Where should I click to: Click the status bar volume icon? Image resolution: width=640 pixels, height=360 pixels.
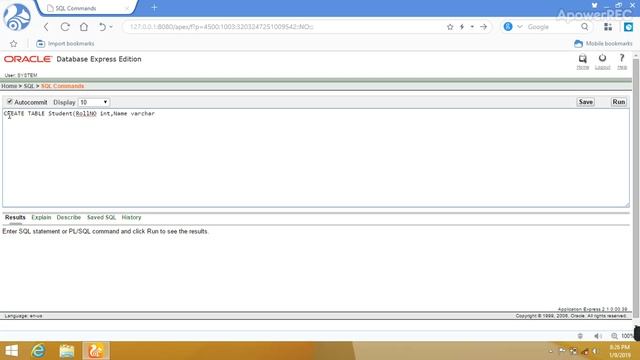598,336
